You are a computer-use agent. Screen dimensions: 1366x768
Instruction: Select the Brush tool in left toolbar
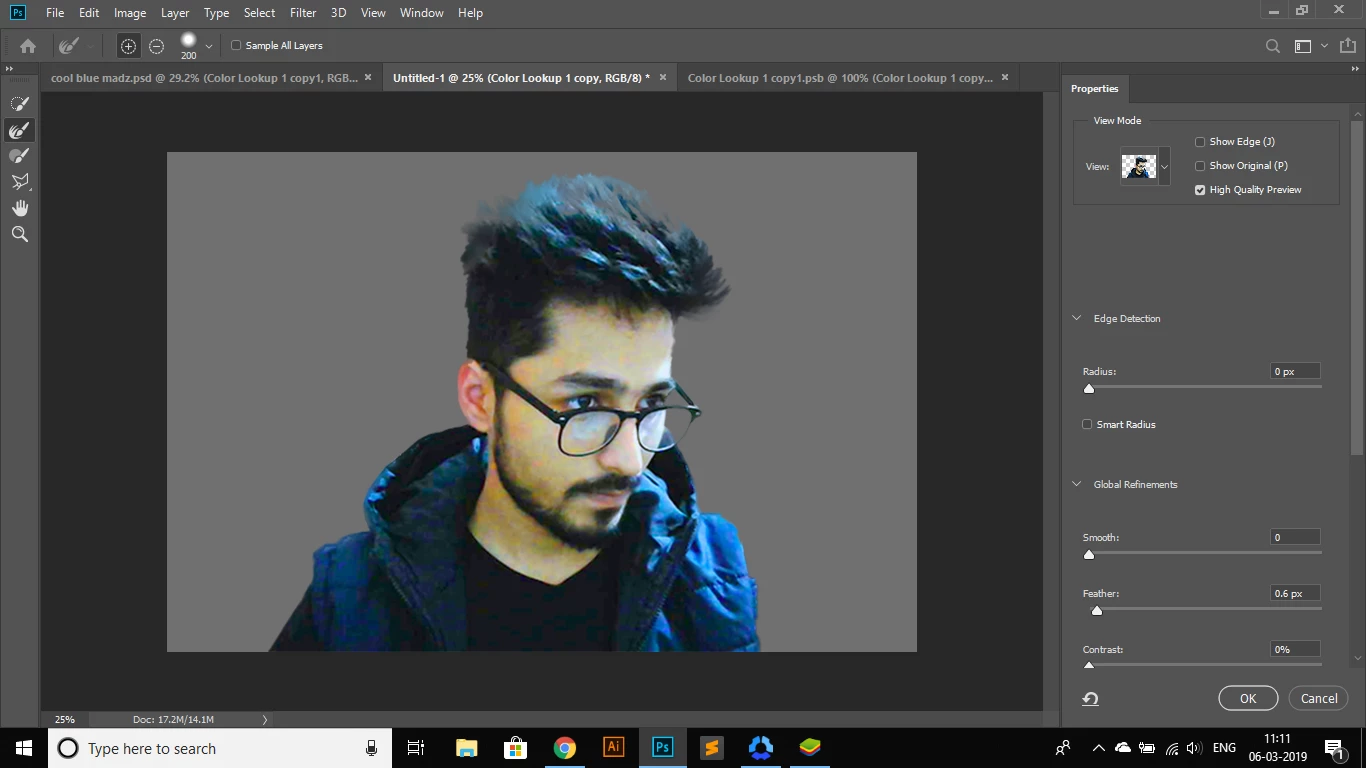[20, 156]
